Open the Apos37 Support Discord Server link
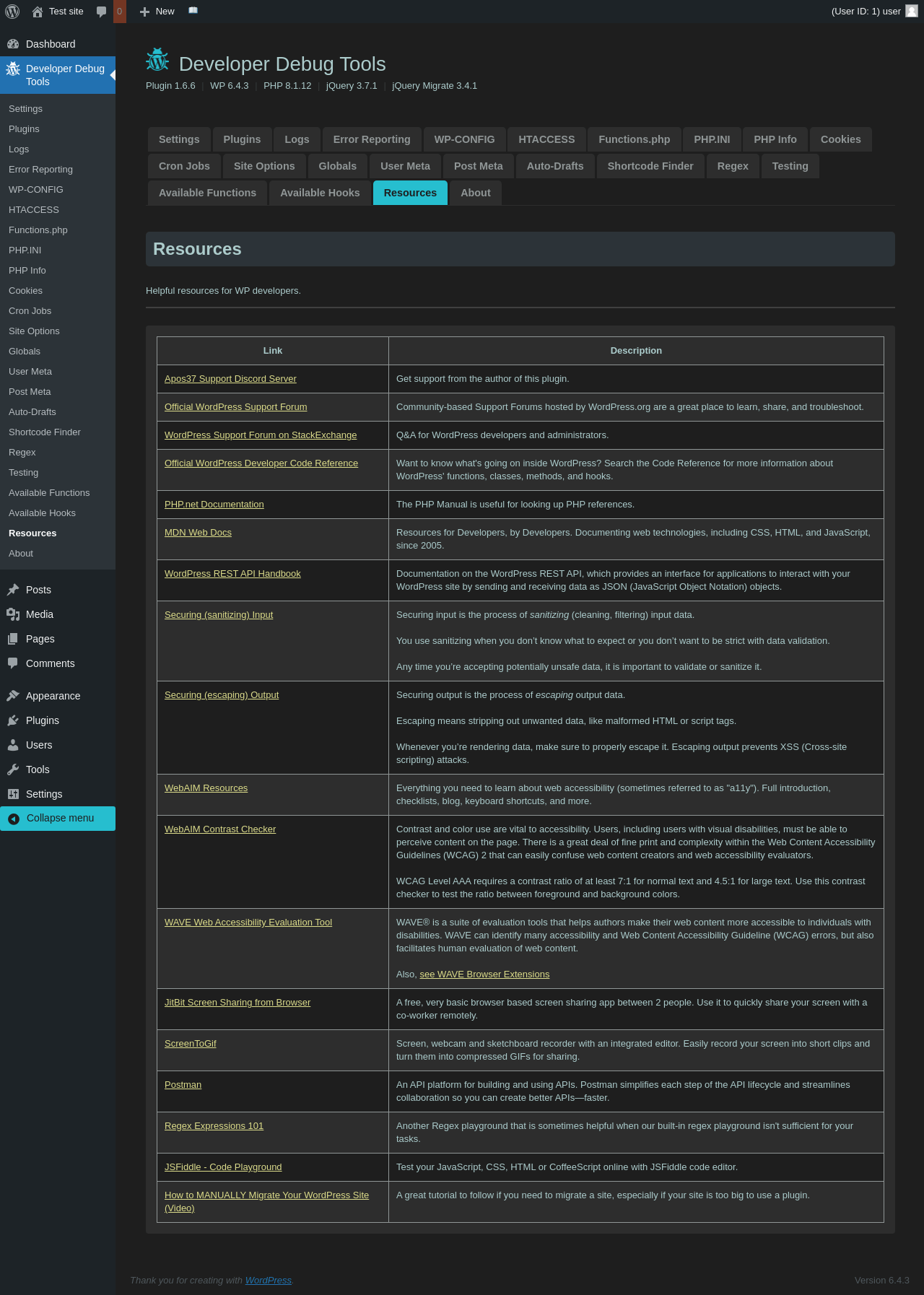This screenshot has width=924, height=1295. 230,379
